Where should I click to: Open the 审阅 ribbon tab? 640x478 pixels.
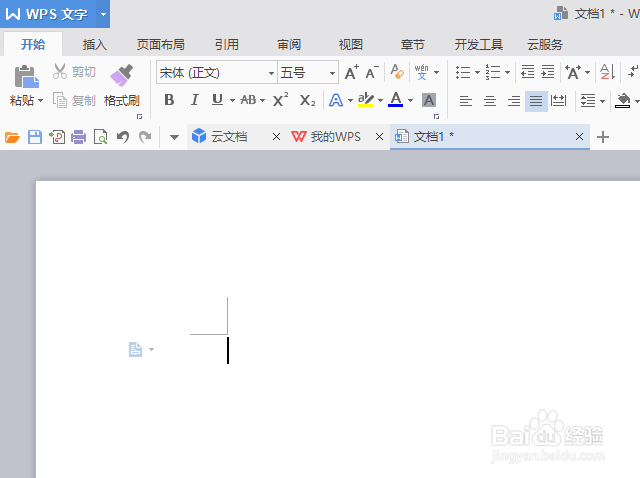coord(289,44)
